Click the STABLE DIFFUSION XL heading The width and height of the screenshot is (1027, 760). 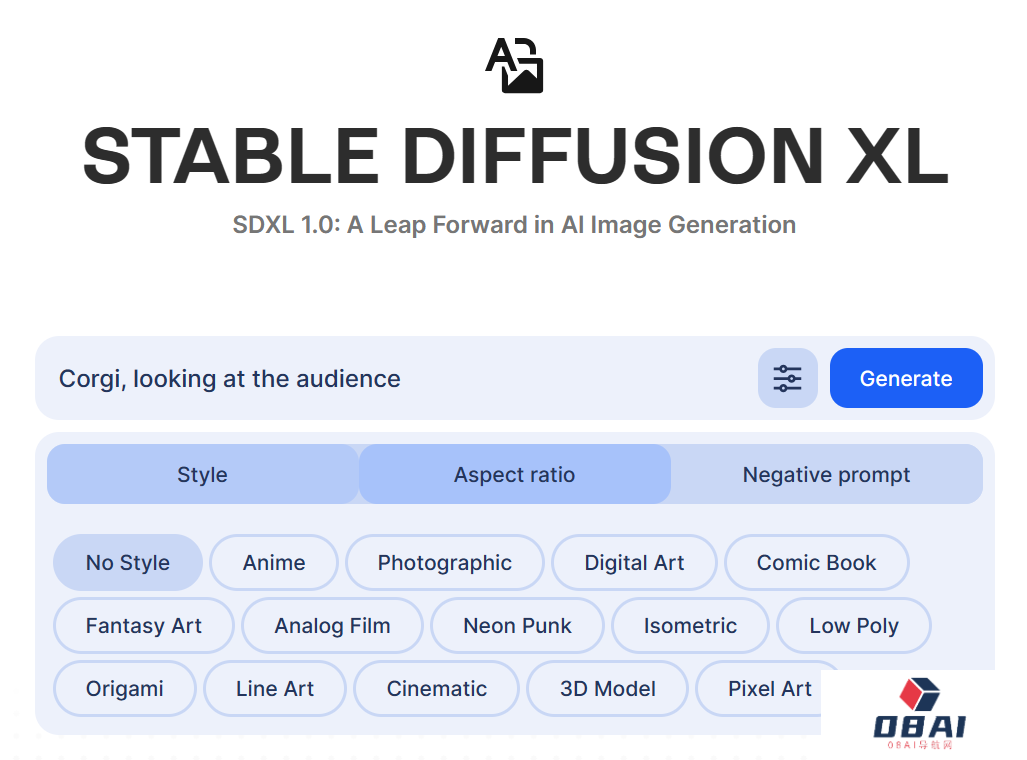pos(515,155)
